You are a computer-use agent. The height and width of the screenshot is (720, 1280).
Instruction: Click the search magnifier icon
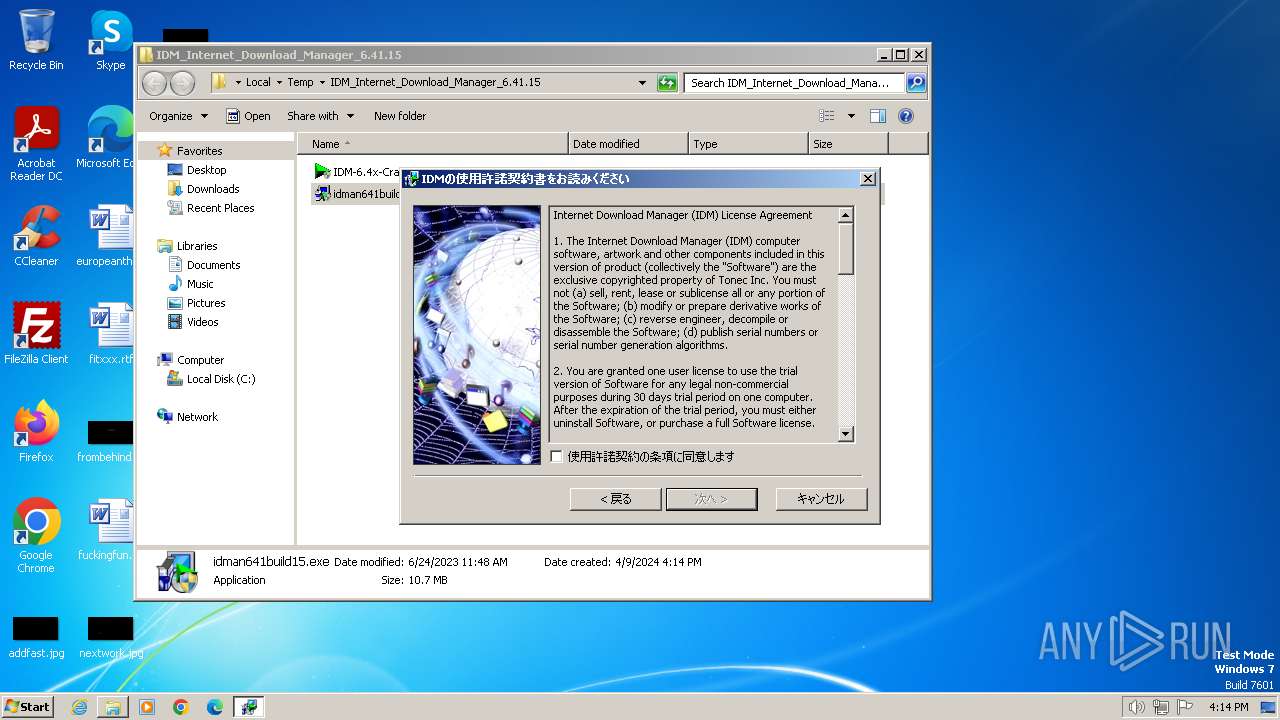(x=916, y=83)
